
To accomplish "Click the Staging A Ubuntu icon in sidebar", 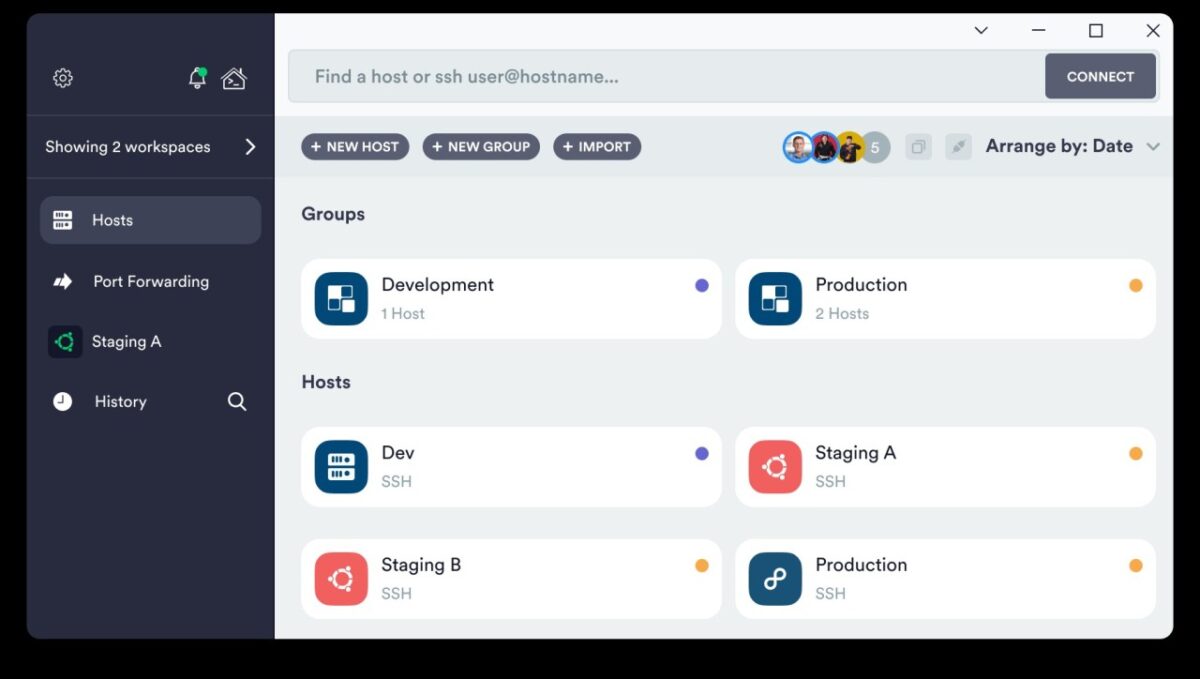I will (65, 341).
